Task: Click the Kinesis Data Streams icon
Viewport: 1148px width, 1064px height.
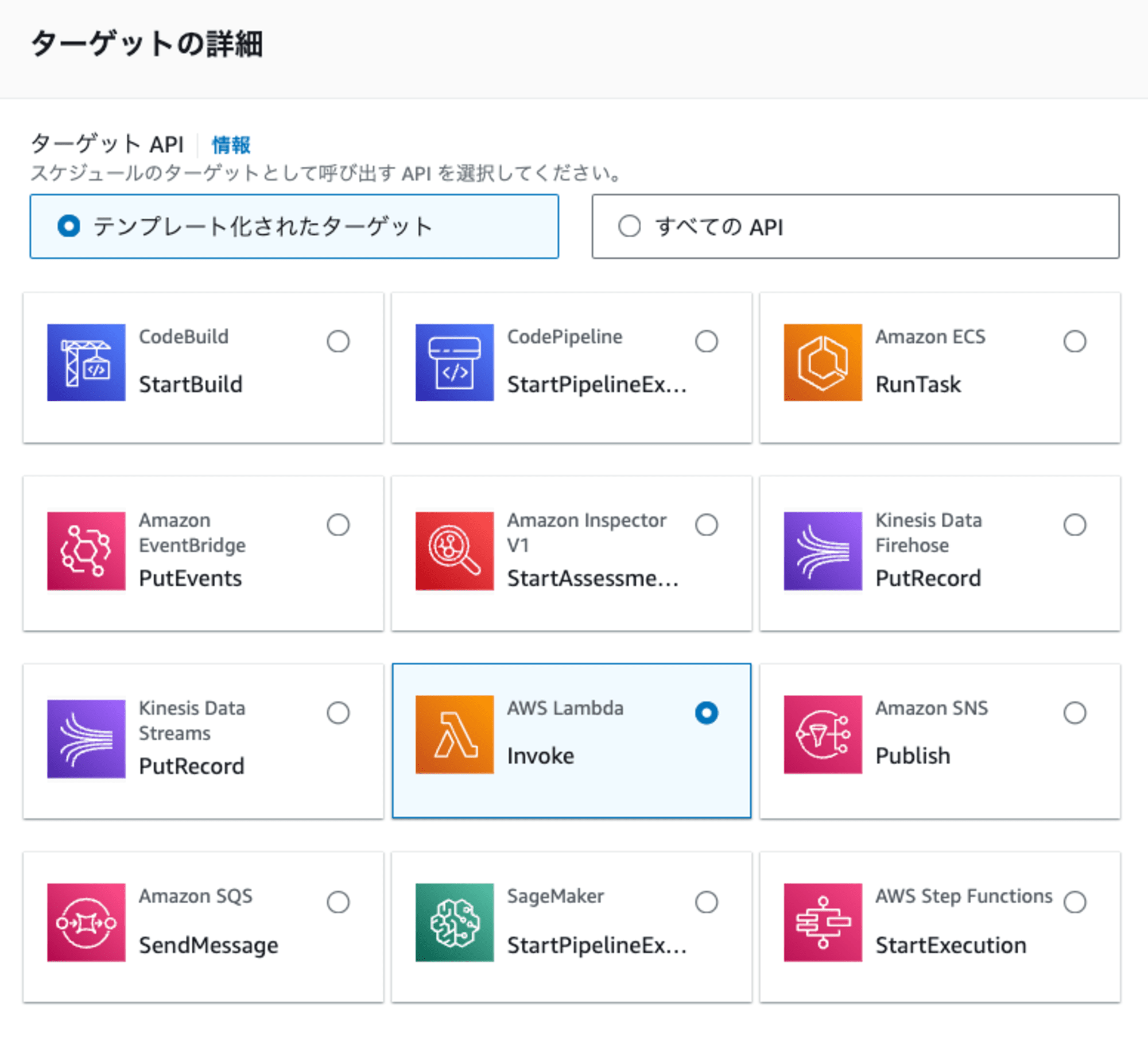Action: point(86,738)
